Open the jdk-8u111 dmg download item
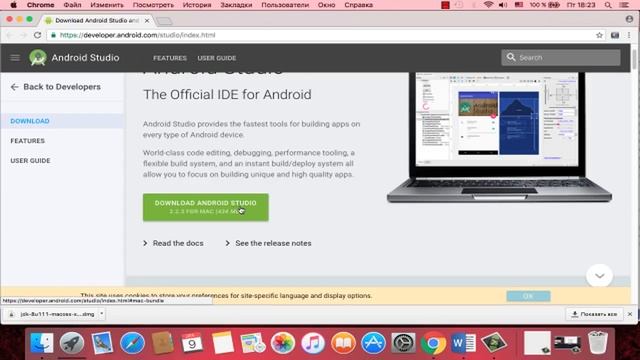The height and width of the screenshot is (360, 640). [x=53, y=314]
